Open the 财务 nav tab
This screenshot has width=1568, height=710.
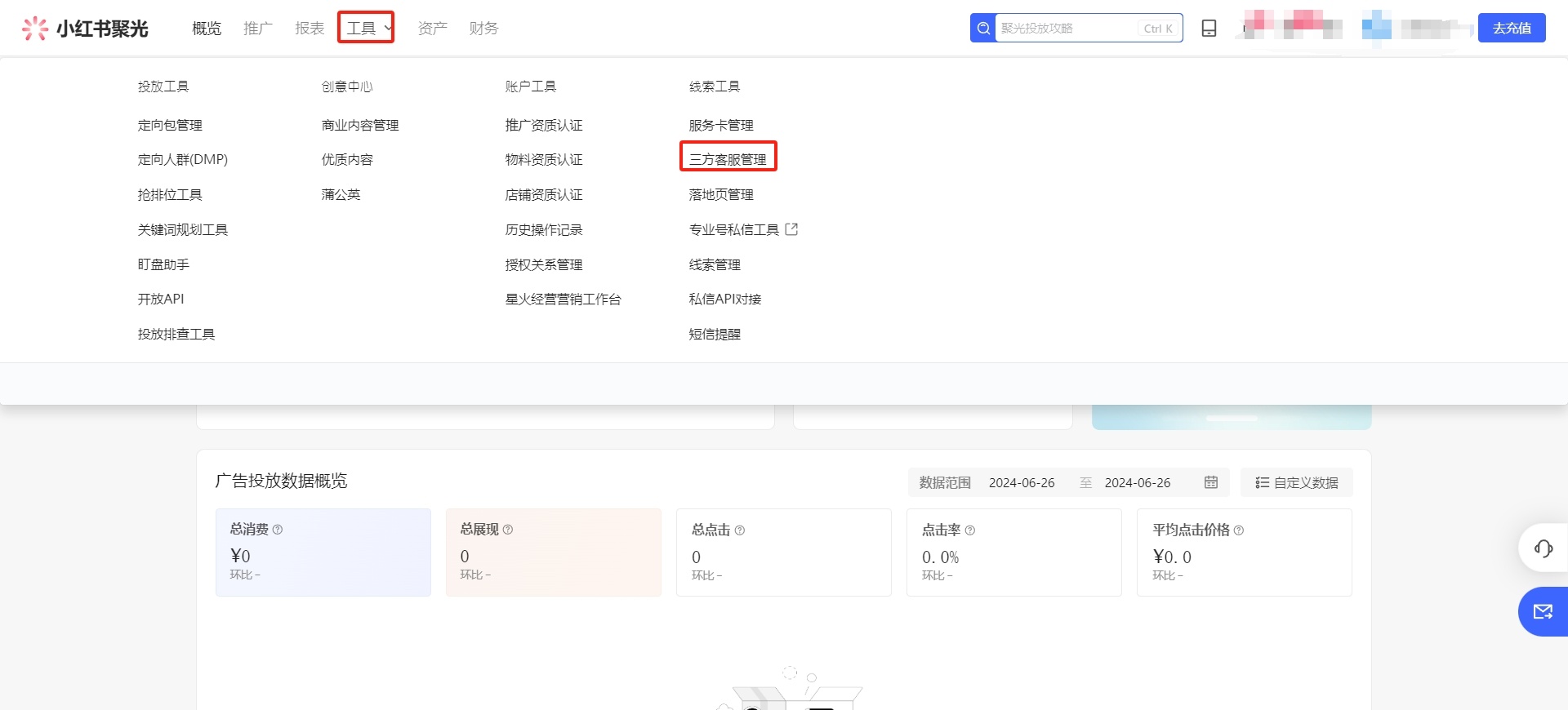click(484, 29)
